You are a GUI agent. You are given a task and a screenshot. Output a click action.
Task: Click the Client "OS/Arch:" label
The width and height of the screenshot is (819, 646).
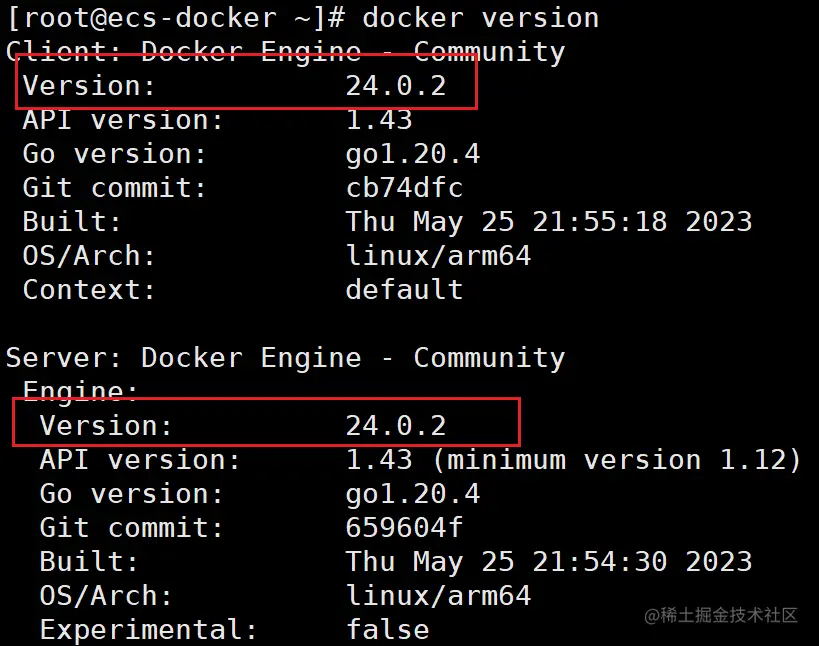coord(89,256)
